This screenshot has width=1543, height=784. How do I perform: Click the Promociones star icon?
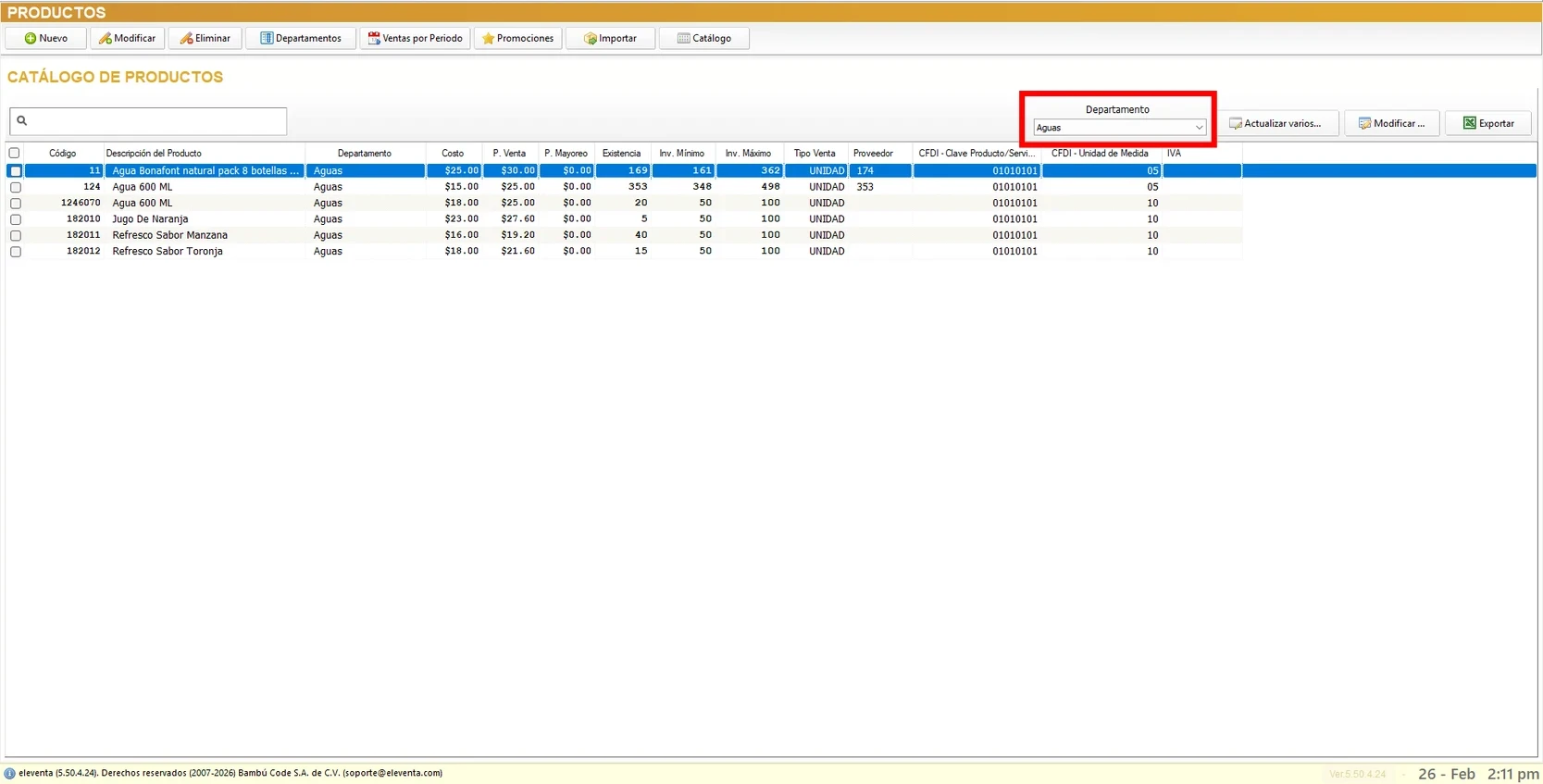pyautogui.click(x=488, y=38)
